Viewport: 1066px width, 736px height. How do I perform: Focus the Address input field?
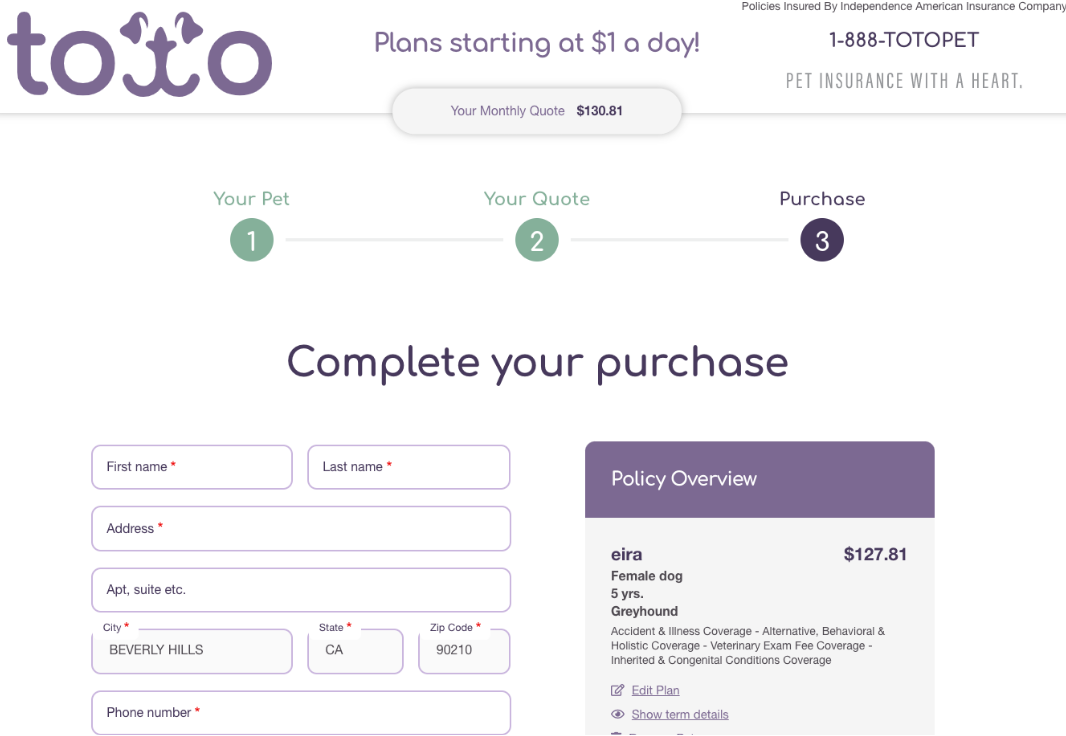point(301,528)
